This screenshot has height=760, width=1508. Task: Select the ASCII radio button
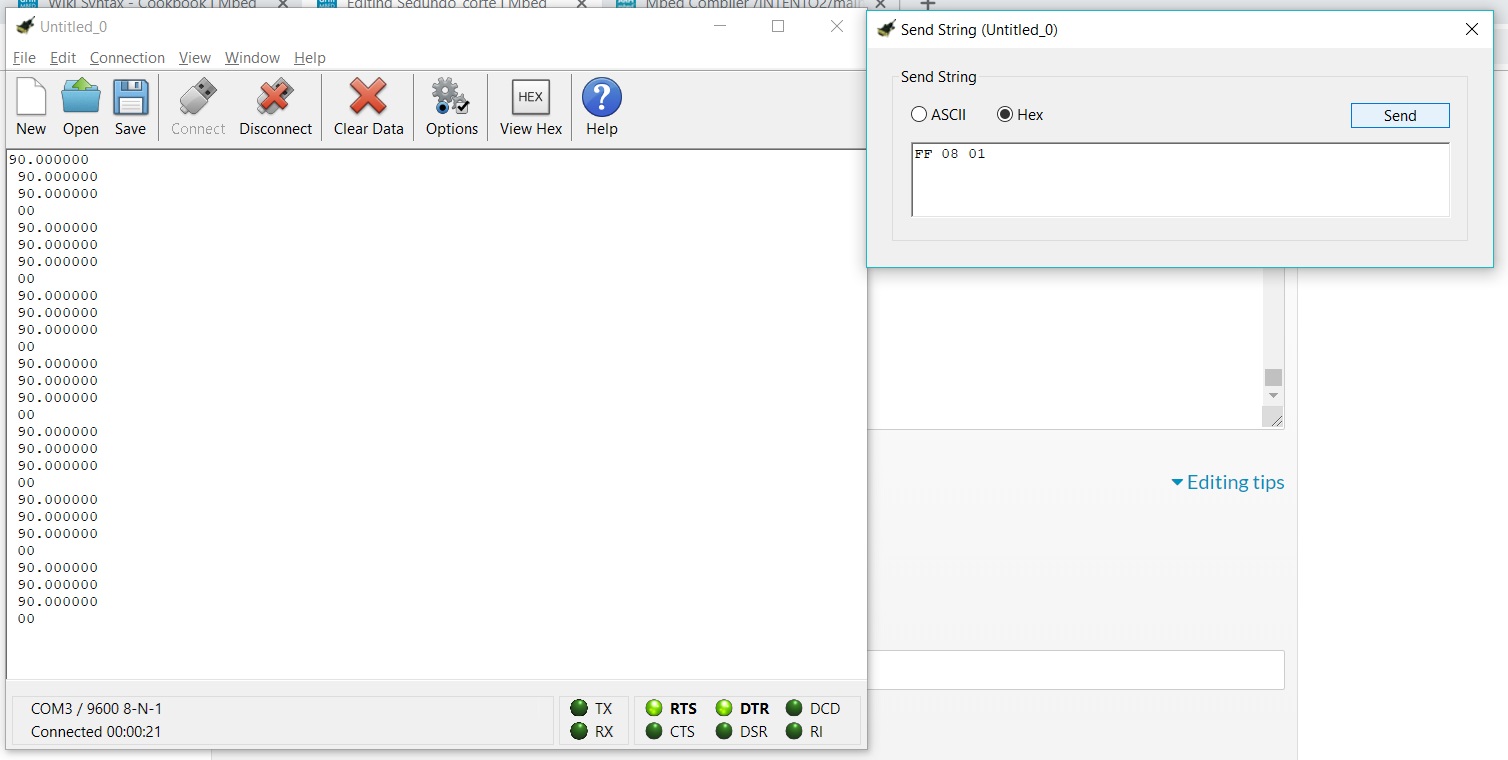919,115
